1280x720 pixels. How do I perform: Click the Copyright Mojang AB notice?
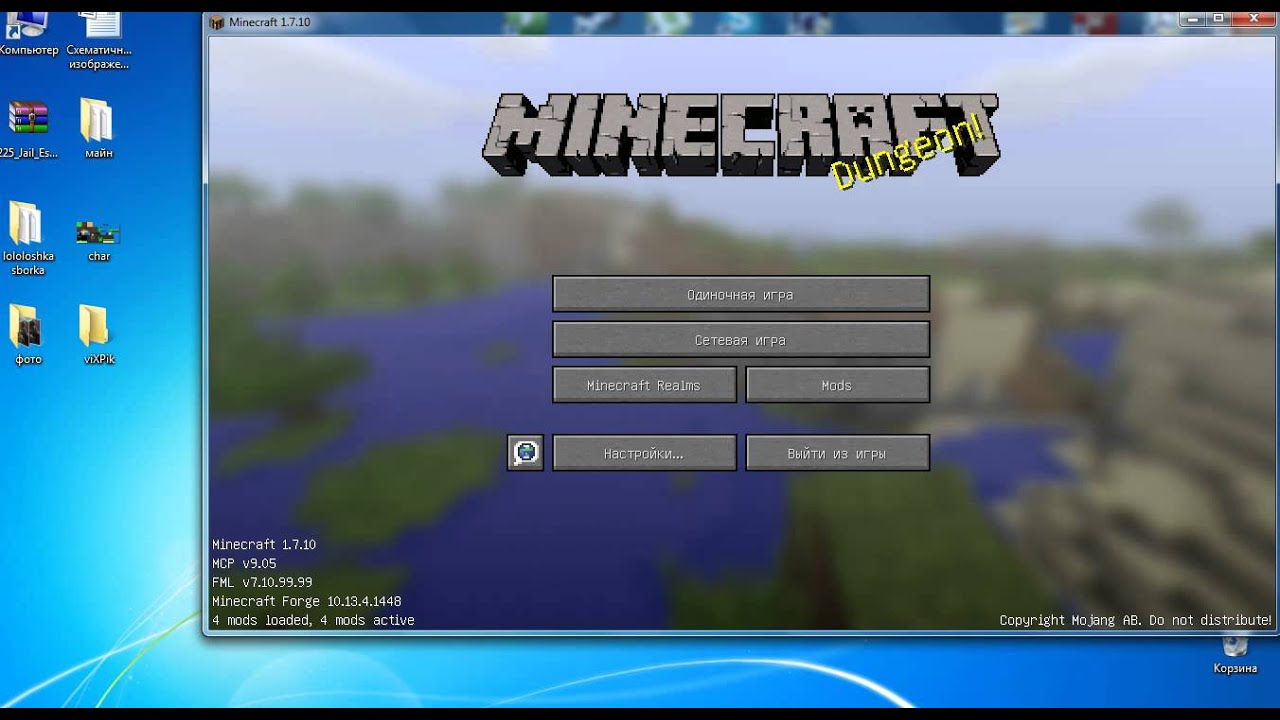(x=1136, y=620)
